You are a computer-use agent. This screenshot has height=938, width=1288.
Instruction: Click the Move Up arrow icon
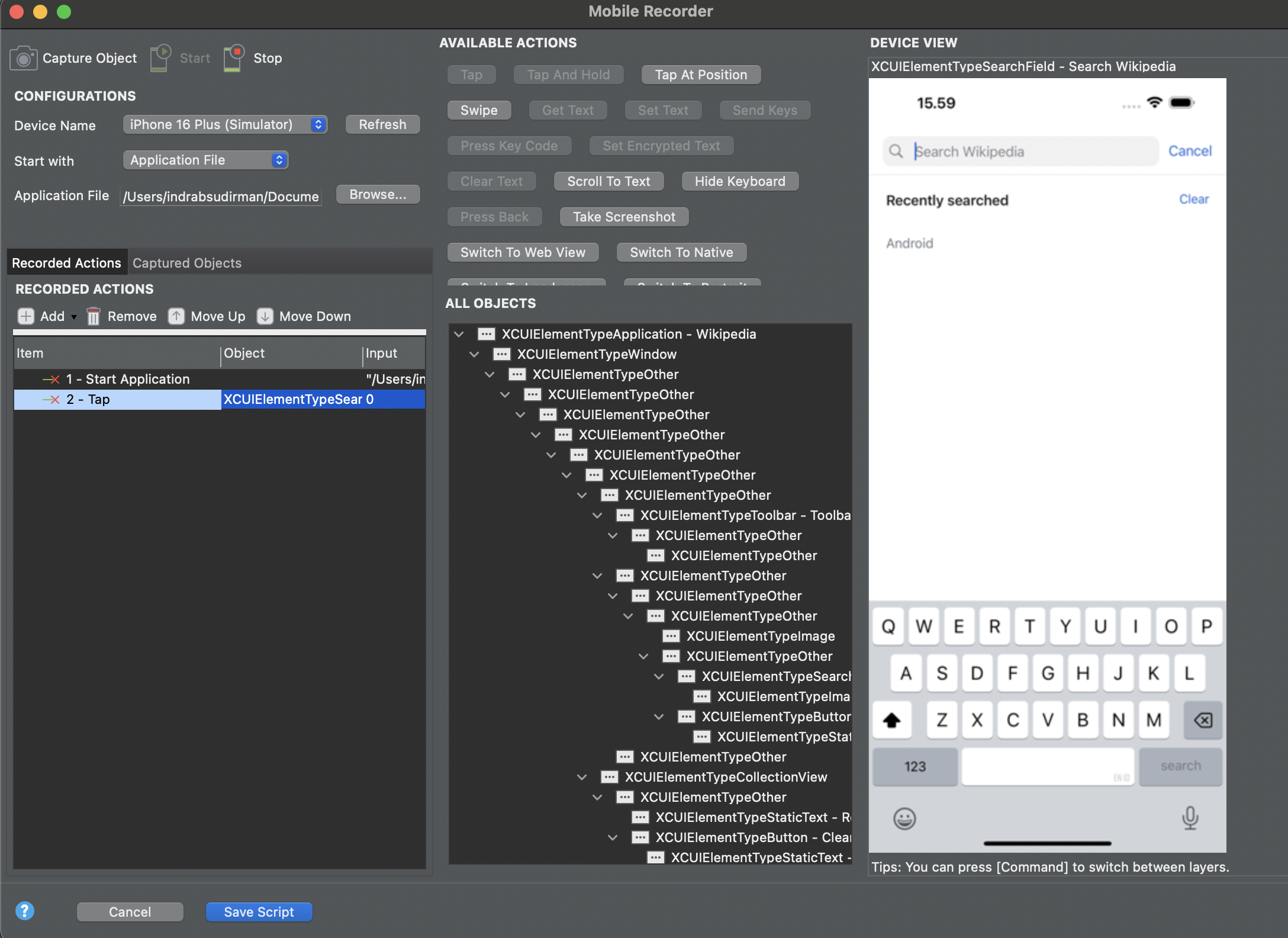[176, 316]
